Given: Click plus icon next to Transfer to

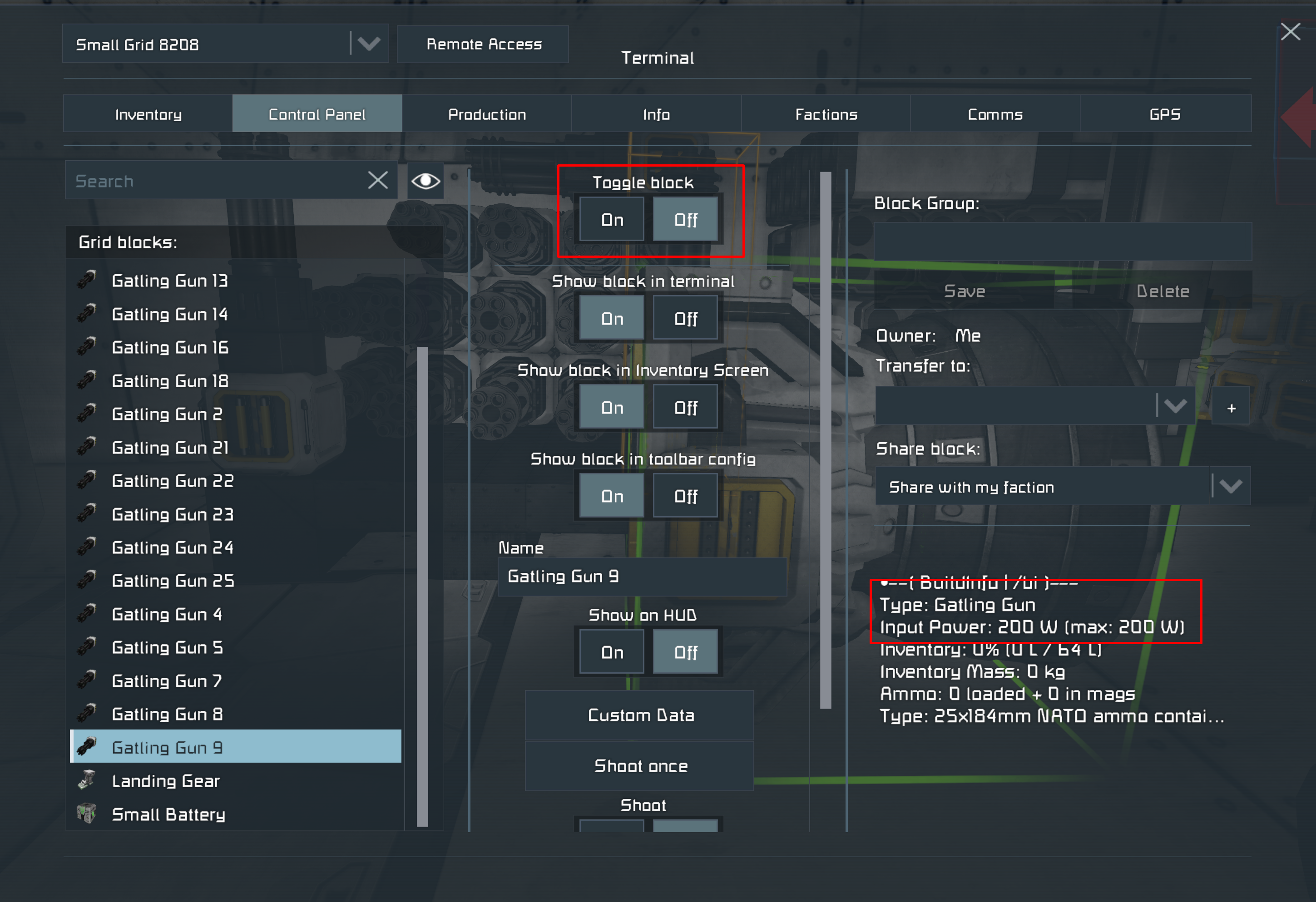Looking at the screenshot, I should (1231, 408).
